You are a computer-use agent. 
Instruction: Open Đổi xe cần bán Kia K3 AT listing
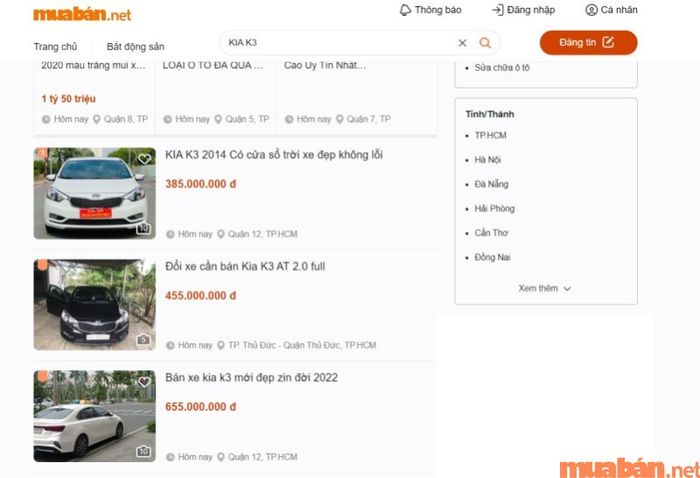pyautogui.click(x=245, y=266)
